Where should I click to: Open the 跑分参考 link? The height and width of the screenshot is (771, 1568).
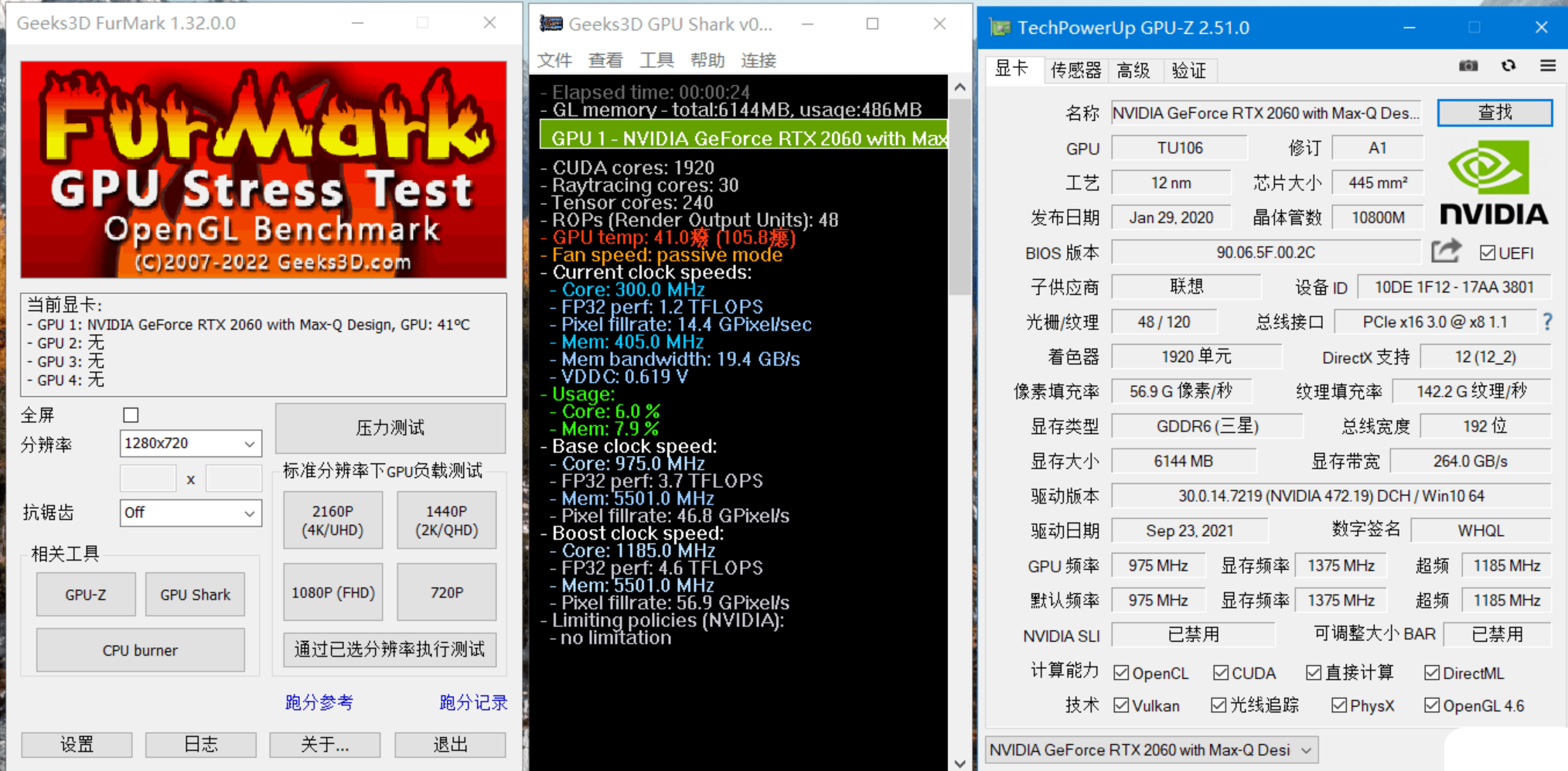pyautogui.click(x=319, y=702)
